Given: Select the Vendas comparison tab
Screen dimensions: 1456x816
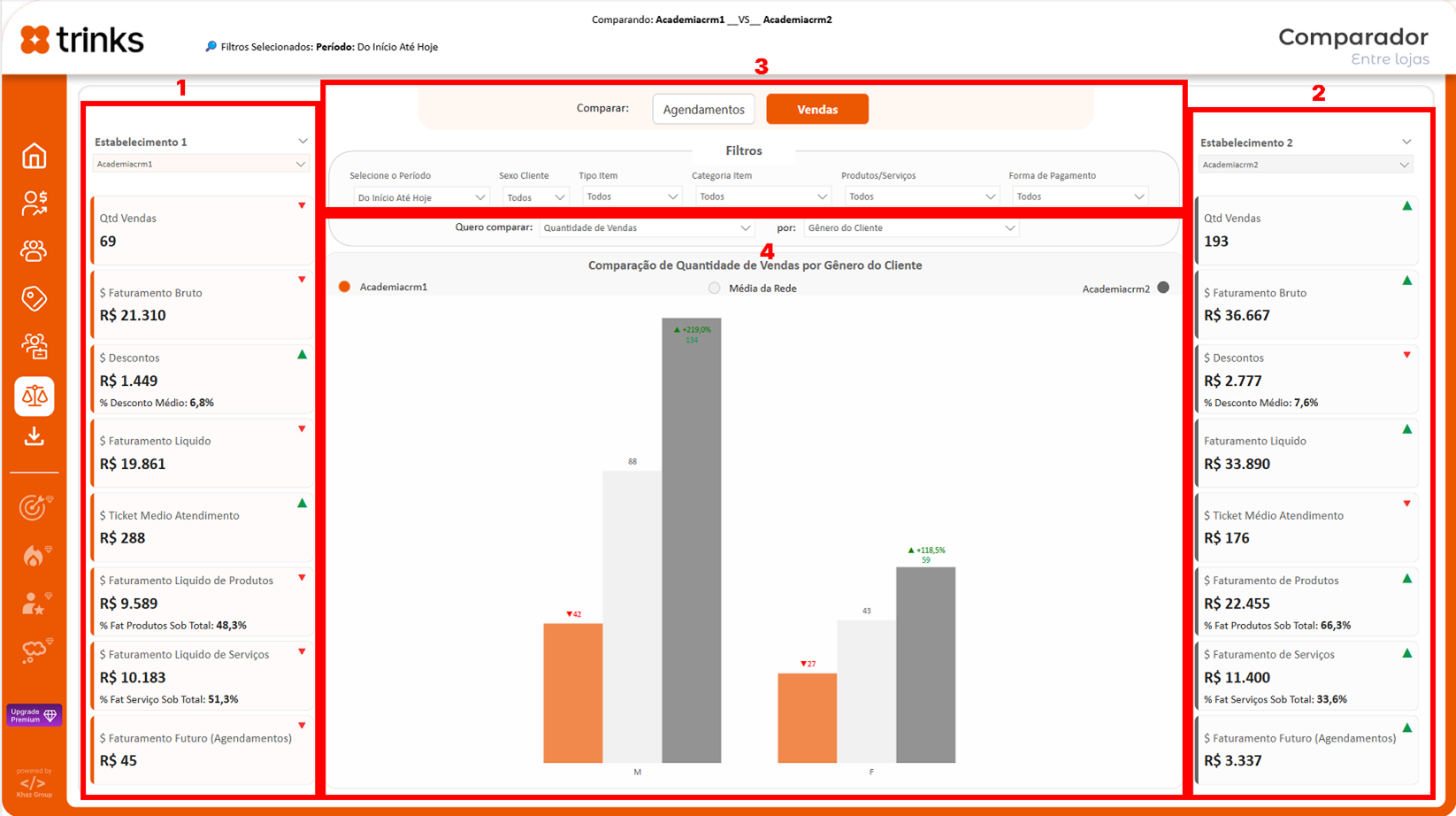Looking at the screenshot, I should pyautogui.click(x=816, y=110).
